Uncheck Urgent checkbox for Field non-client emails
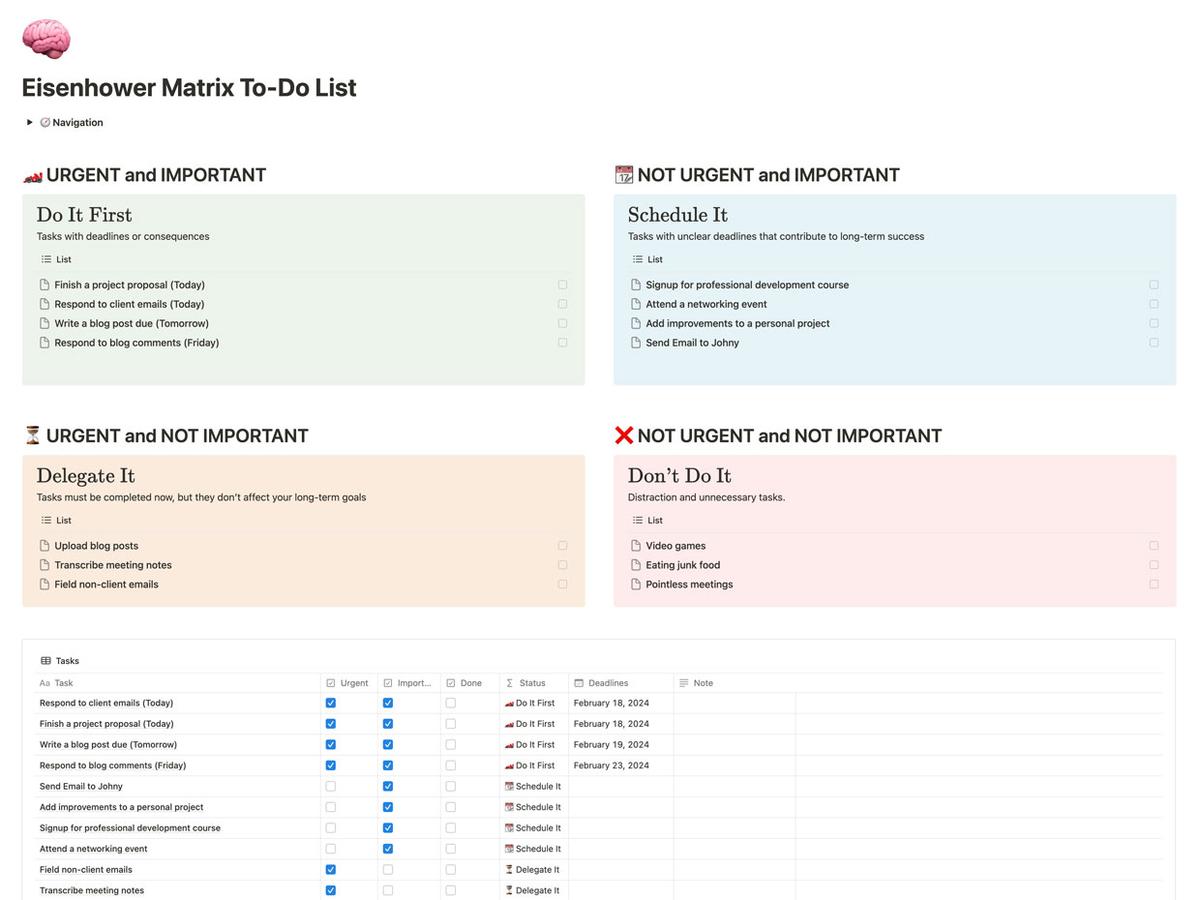 [x=330, y=869]
